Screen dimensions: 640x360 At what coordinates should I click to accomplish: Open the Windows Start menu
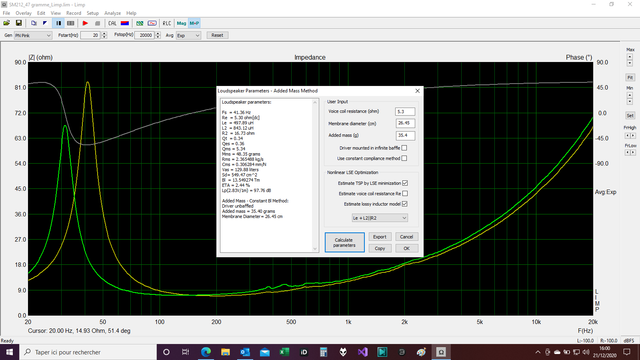coord(9,352)
